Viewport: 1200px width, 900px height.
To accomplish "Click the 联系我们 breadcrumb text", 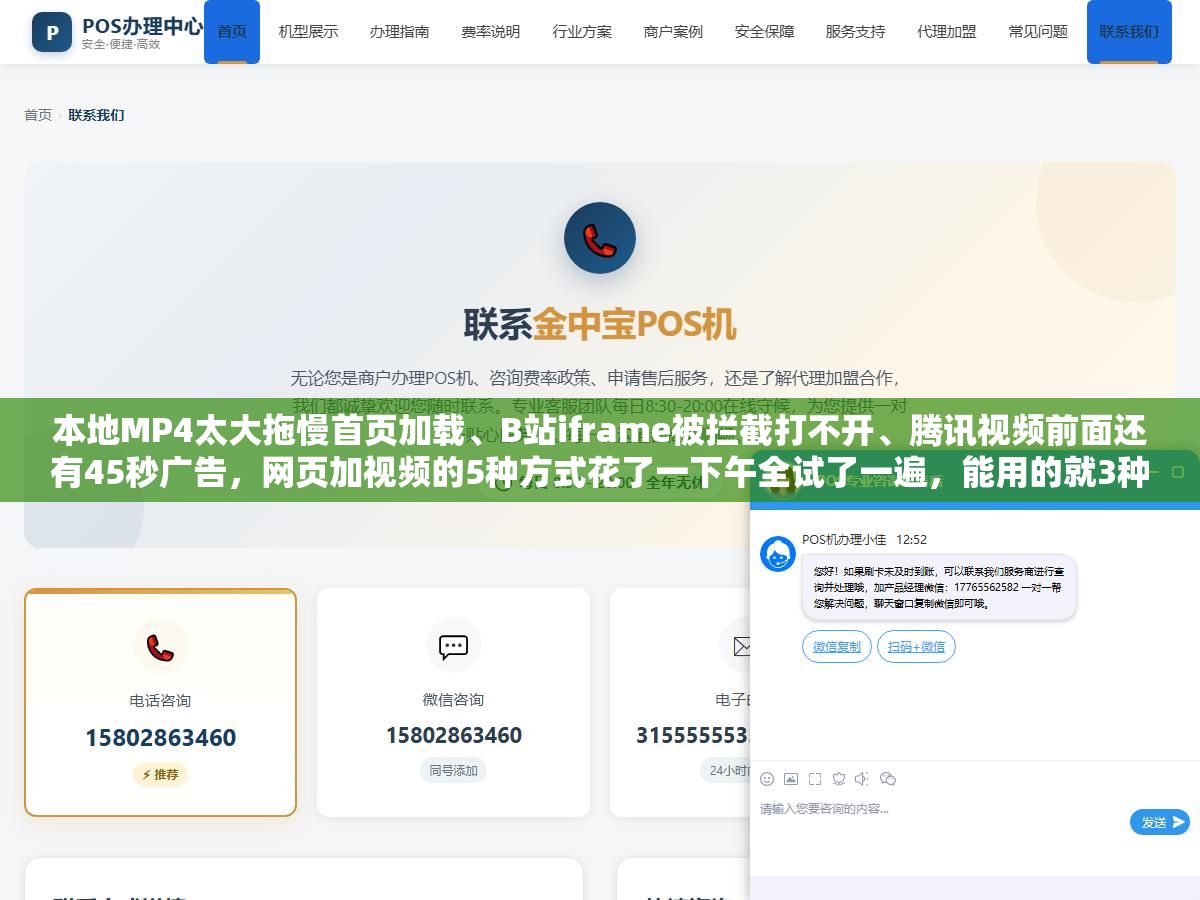I will tap(96, 115).
